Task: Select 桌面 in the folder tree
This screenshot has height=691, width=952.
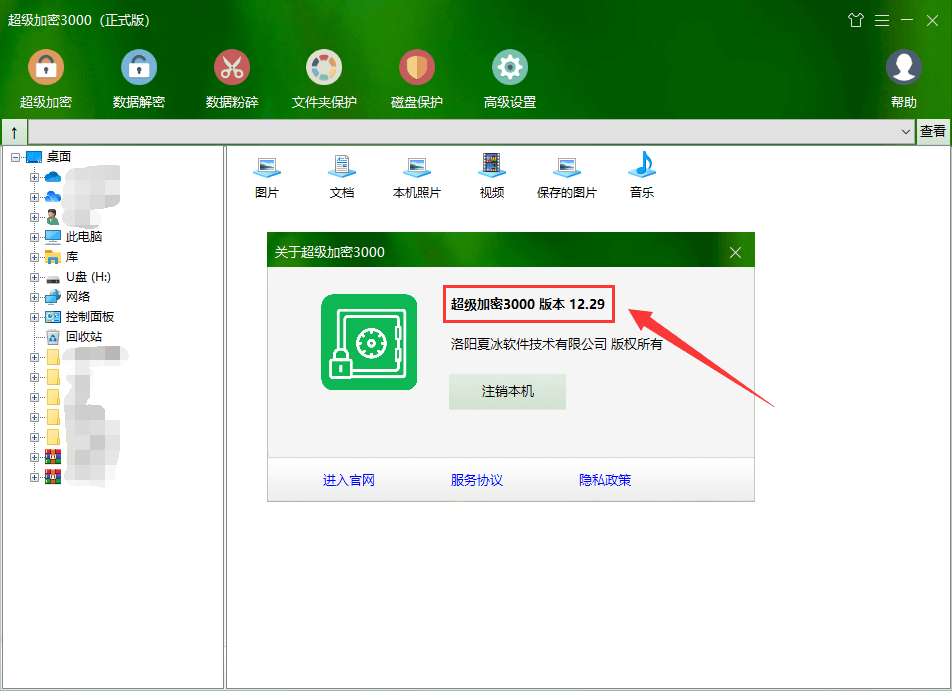Action: point(59,157)
